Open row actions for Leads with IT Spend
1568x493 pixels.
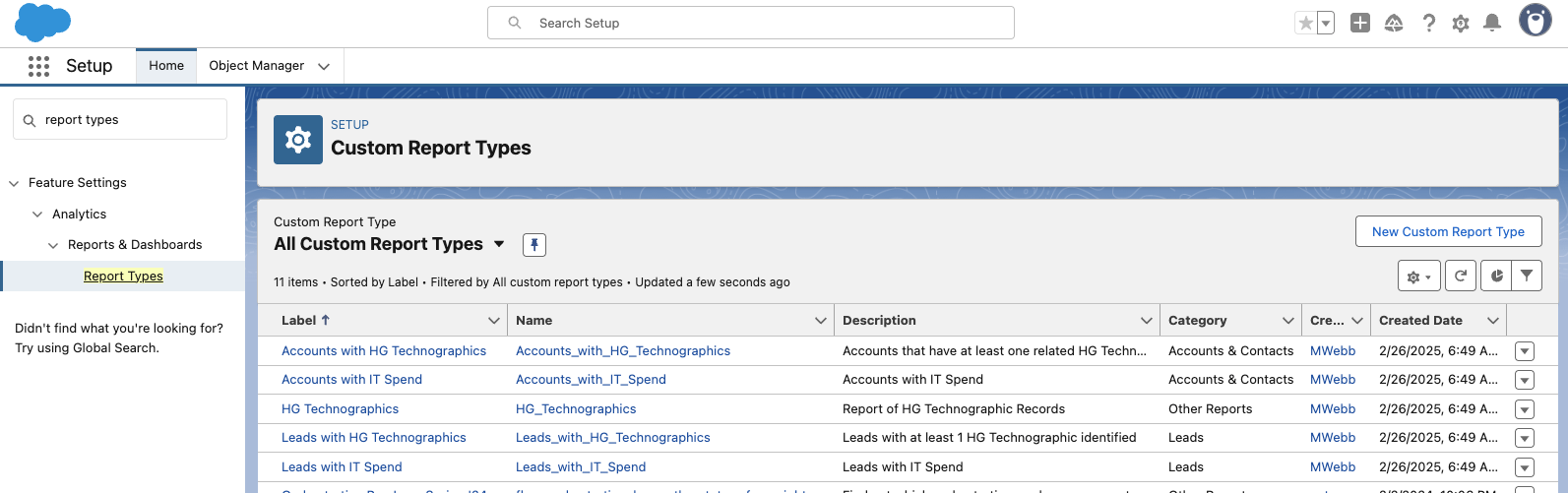click(x=1525, y=467)
